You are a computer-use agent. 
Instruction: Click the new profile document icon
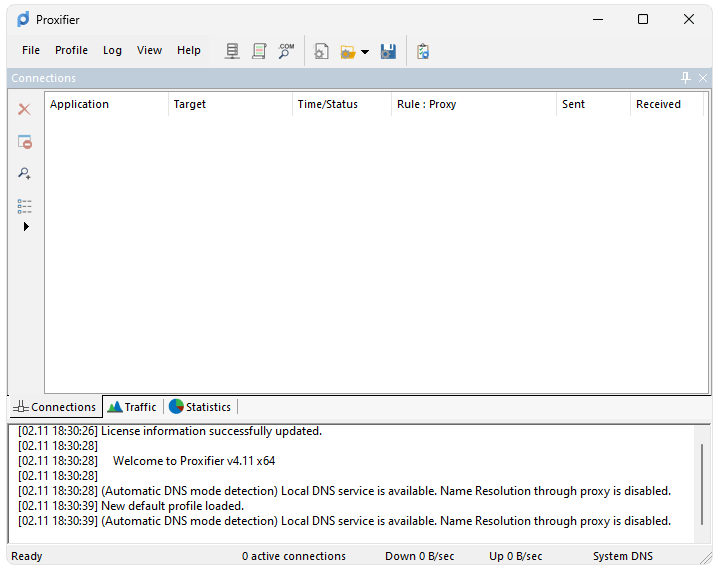point(321,51)
